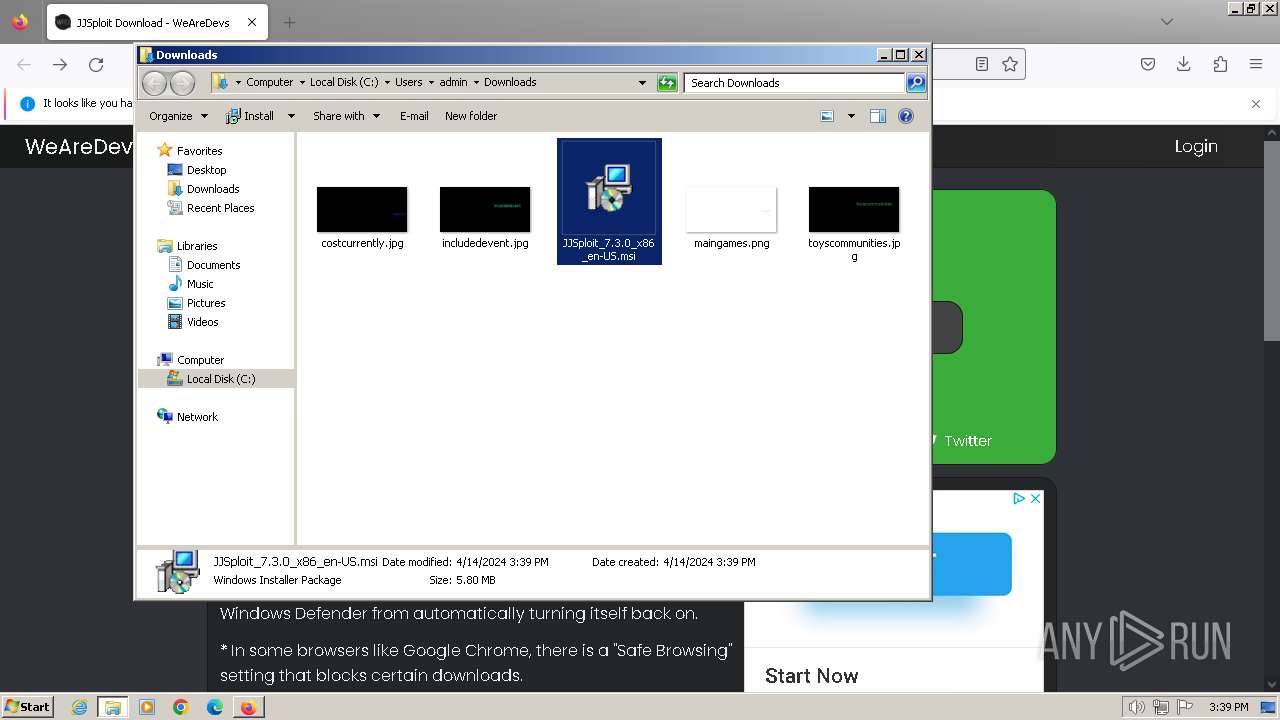Click the search magnifier icon

pyautogui.click(x=915, y=83)
